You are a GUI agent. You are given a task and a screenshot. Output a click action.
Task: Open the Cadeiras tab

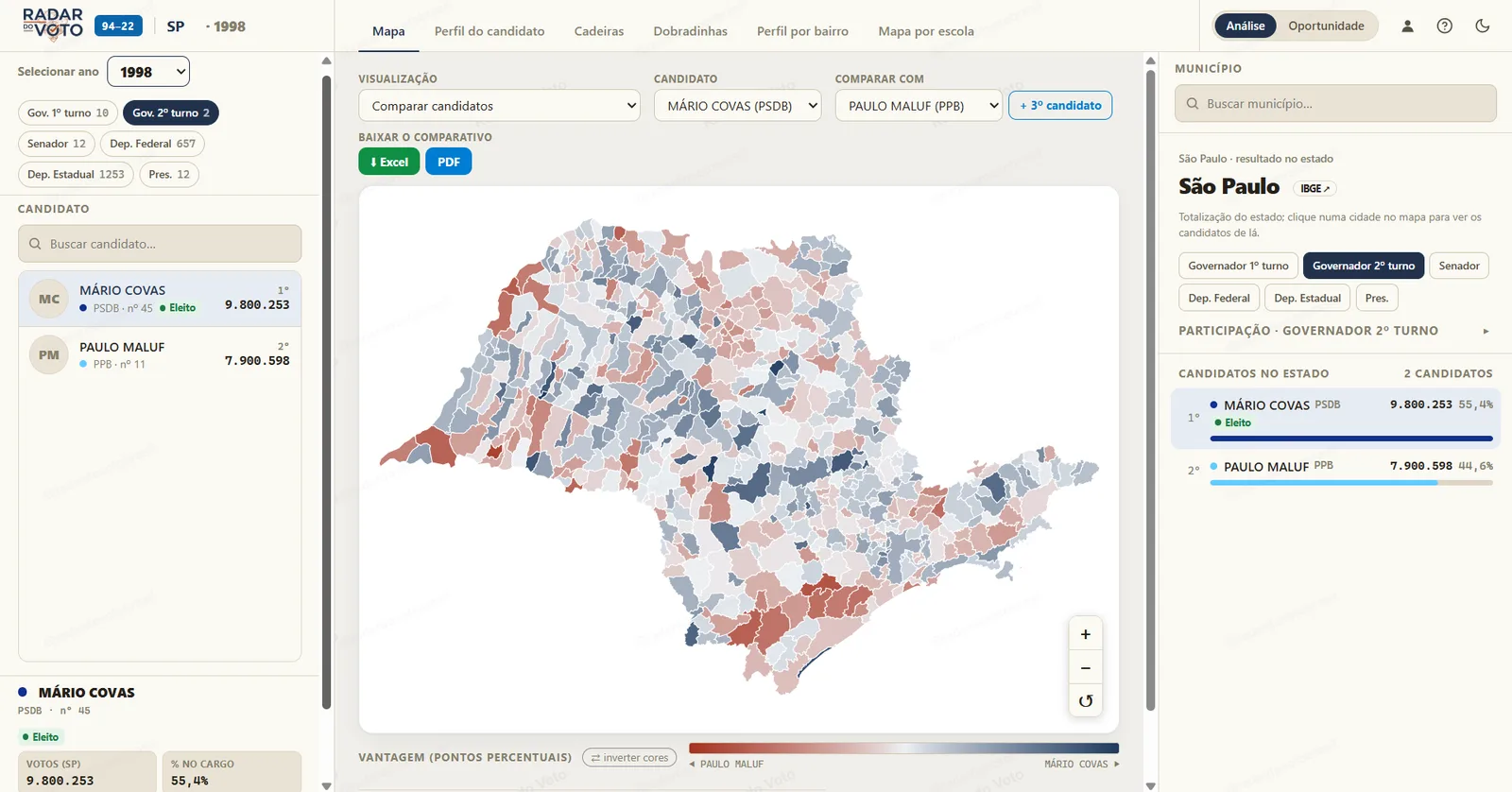tap(599, 31)
